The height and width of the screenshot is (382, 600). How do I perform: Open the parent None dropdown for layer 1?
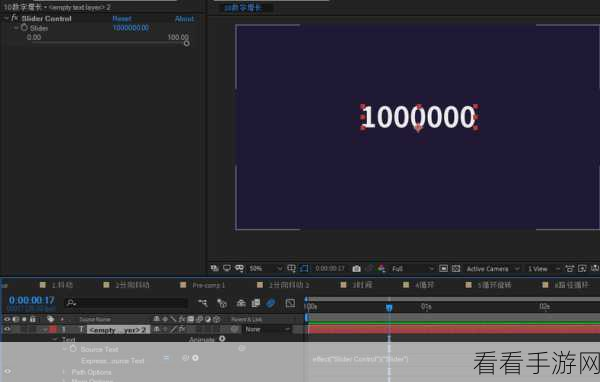(x=267, y=329)
